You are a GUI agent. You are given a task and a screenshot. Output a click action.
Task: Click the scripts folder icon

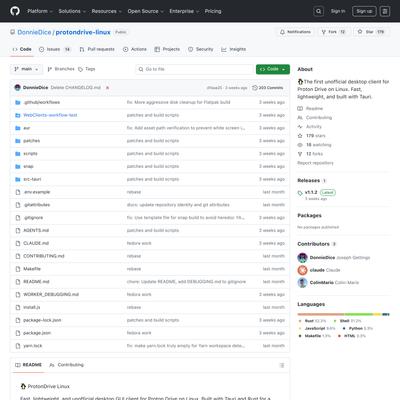[x=18, y=154]
